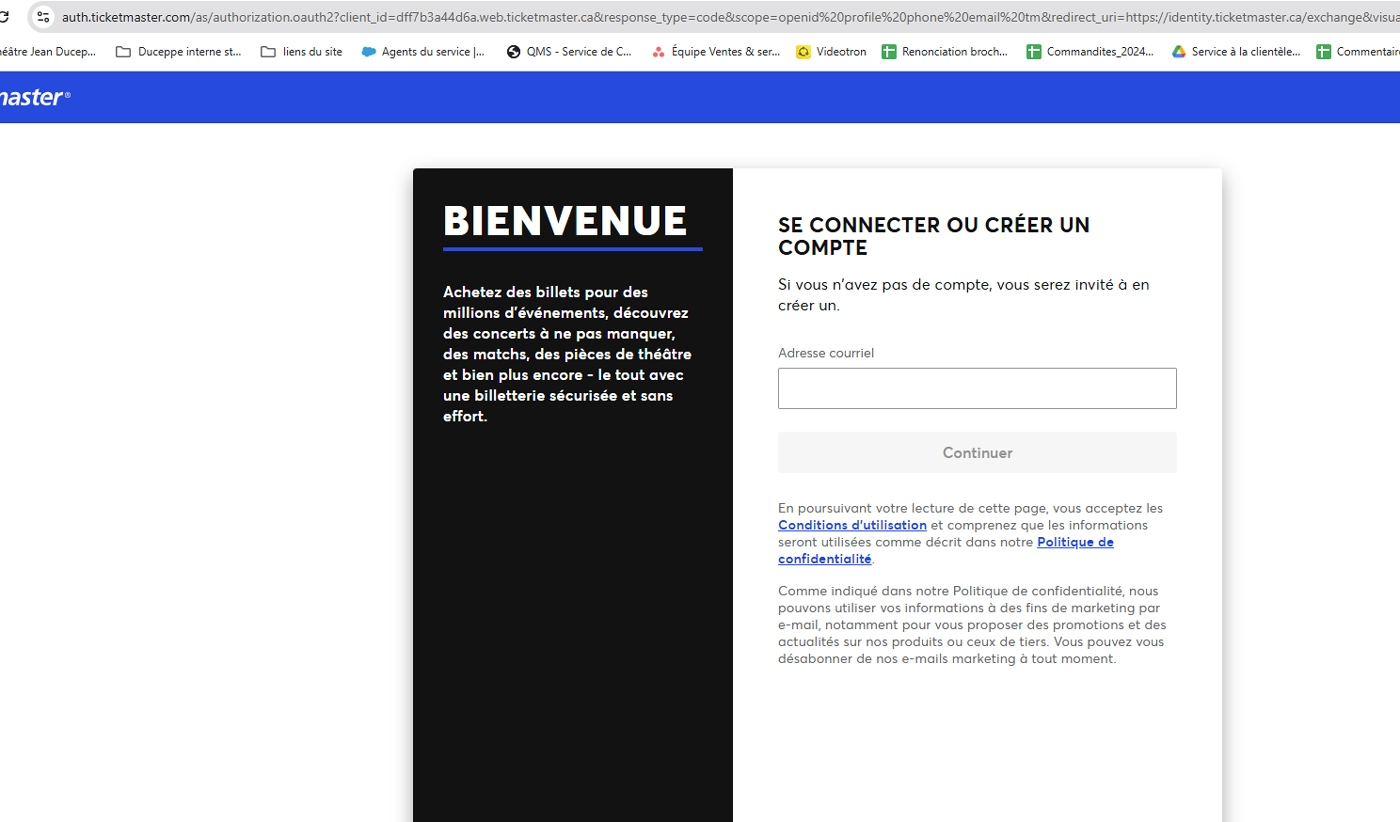Image resolution: width=1400 pixels, height=822 pixels.
Task: Click the BIENVENUE heading
Action: (565, 221)
